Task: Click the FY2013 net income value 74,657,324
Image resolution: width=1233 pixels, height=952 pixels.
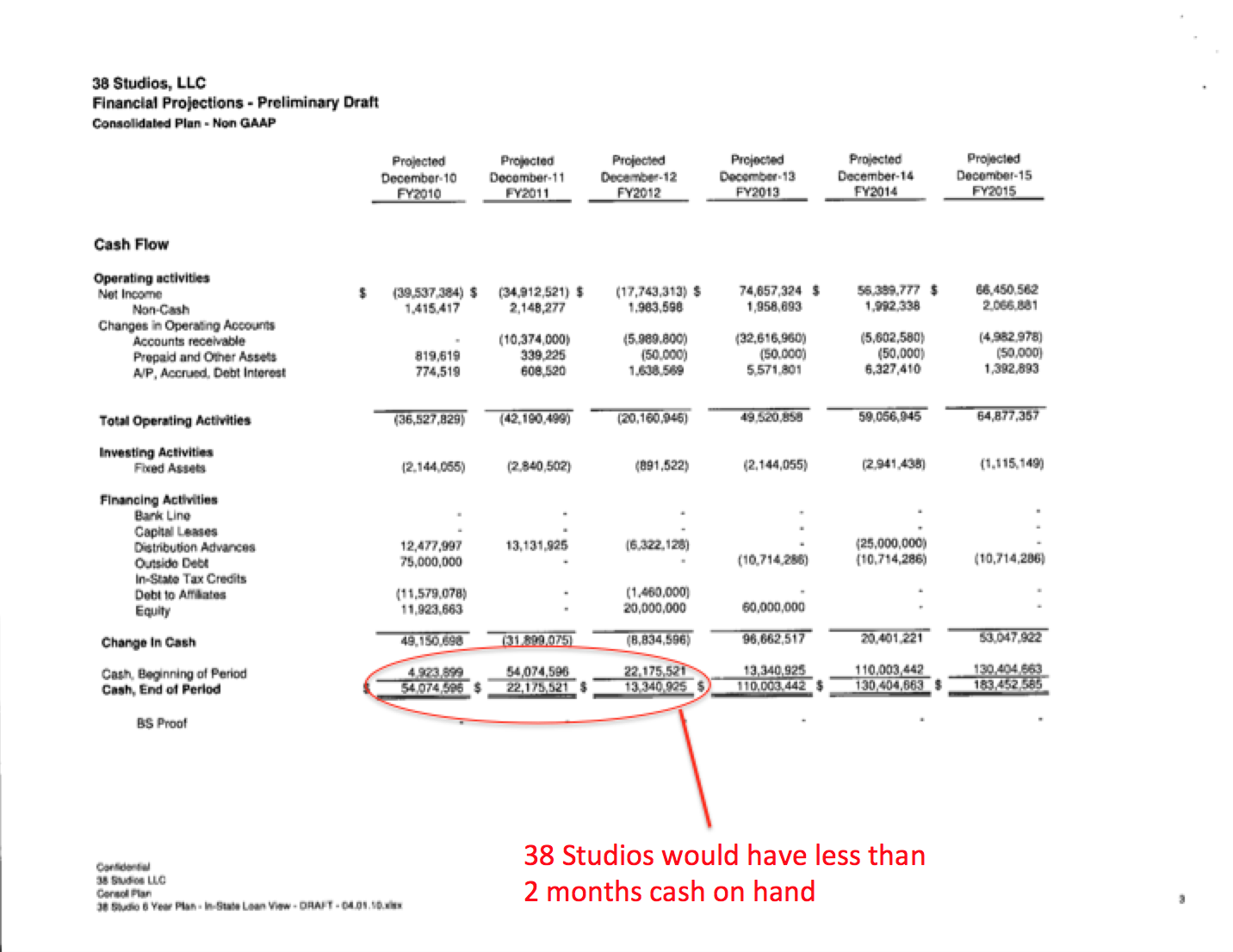Action: point(770,291)
